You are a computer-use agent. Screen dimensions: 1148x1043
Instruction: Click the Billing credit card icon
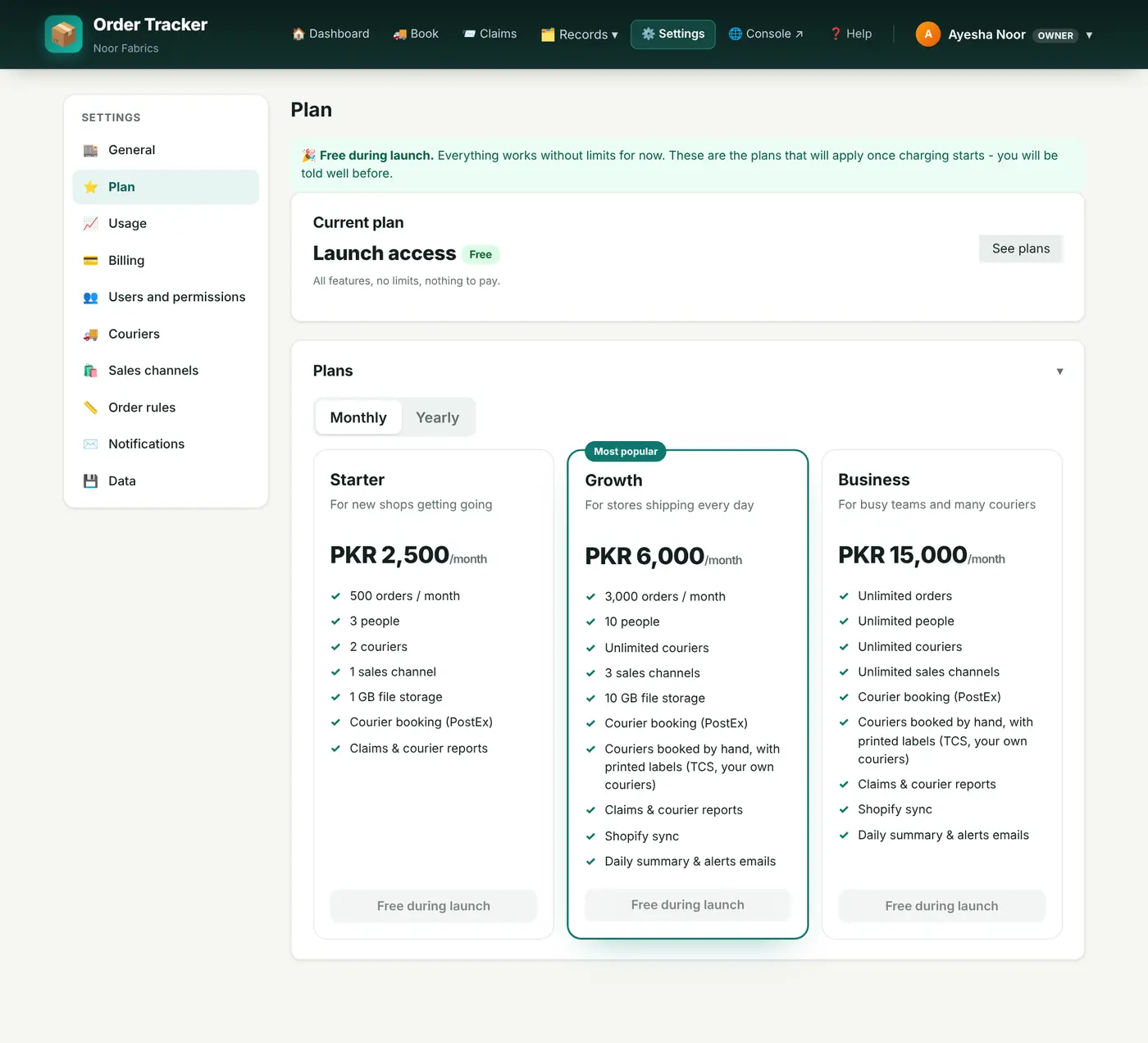point(91,261)
